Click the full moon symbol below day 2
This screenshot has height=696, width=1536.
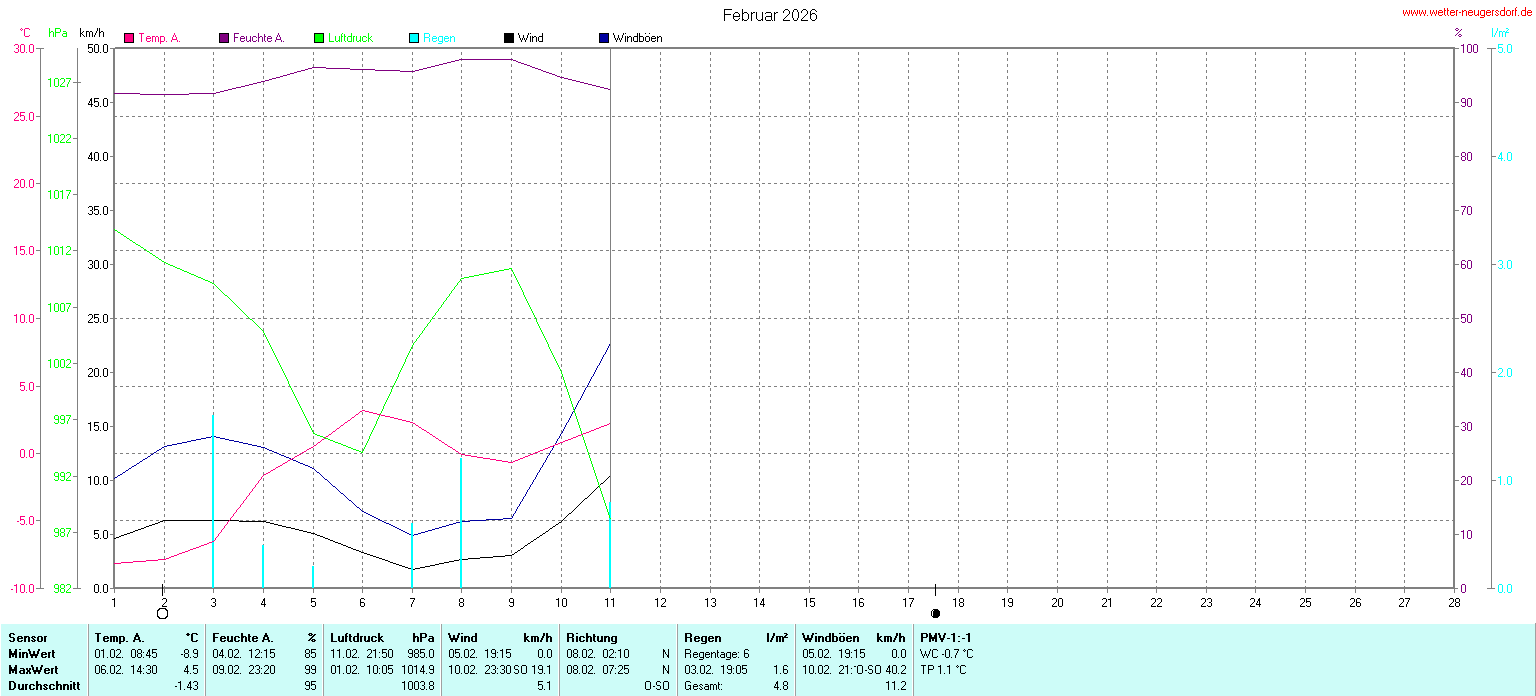tap(163, 613)
